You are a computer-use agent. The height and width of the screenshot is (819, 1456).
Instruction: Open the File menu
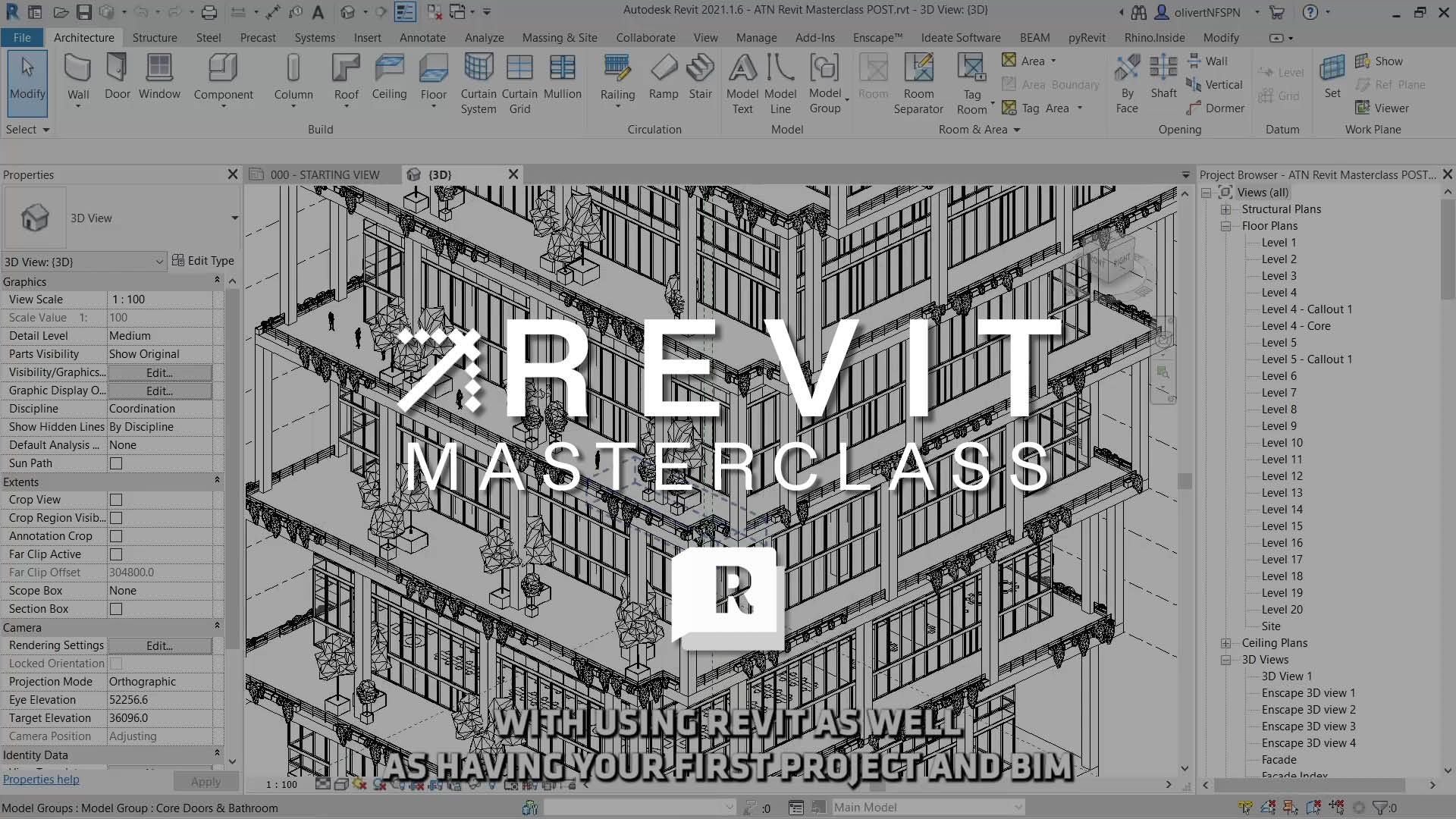point(22,37)
